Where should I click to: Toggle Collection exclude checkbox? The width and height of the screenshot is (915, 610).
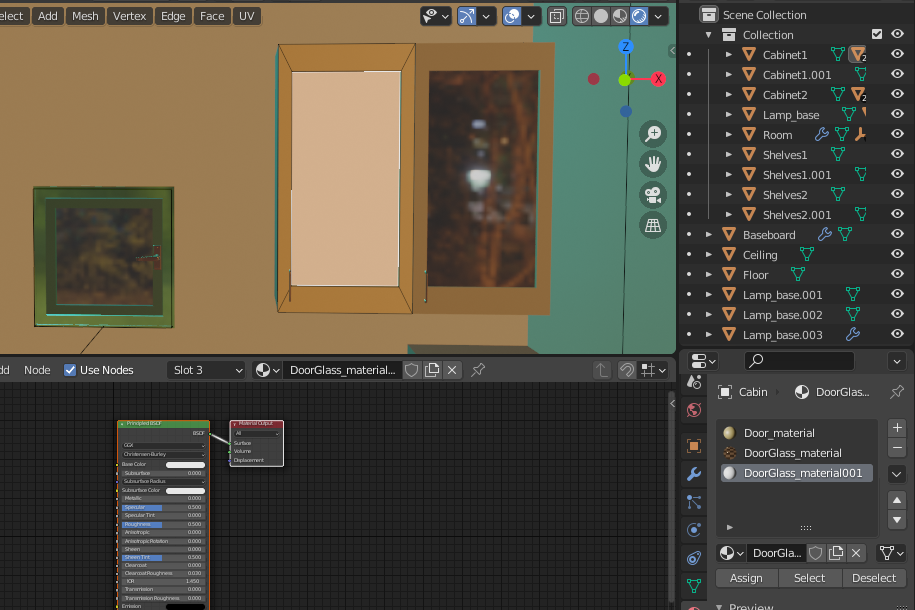pyautogui.click(x=876, y=34)
